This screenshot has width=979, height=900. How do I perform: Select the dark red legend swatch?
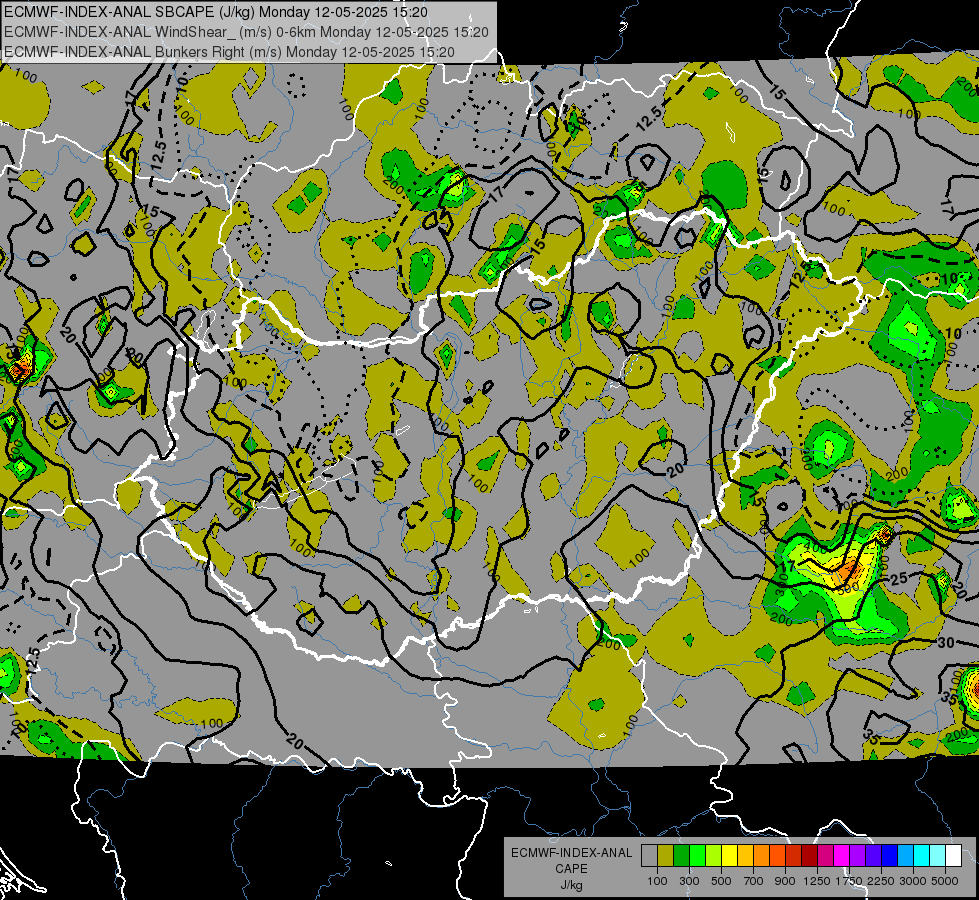809,855
